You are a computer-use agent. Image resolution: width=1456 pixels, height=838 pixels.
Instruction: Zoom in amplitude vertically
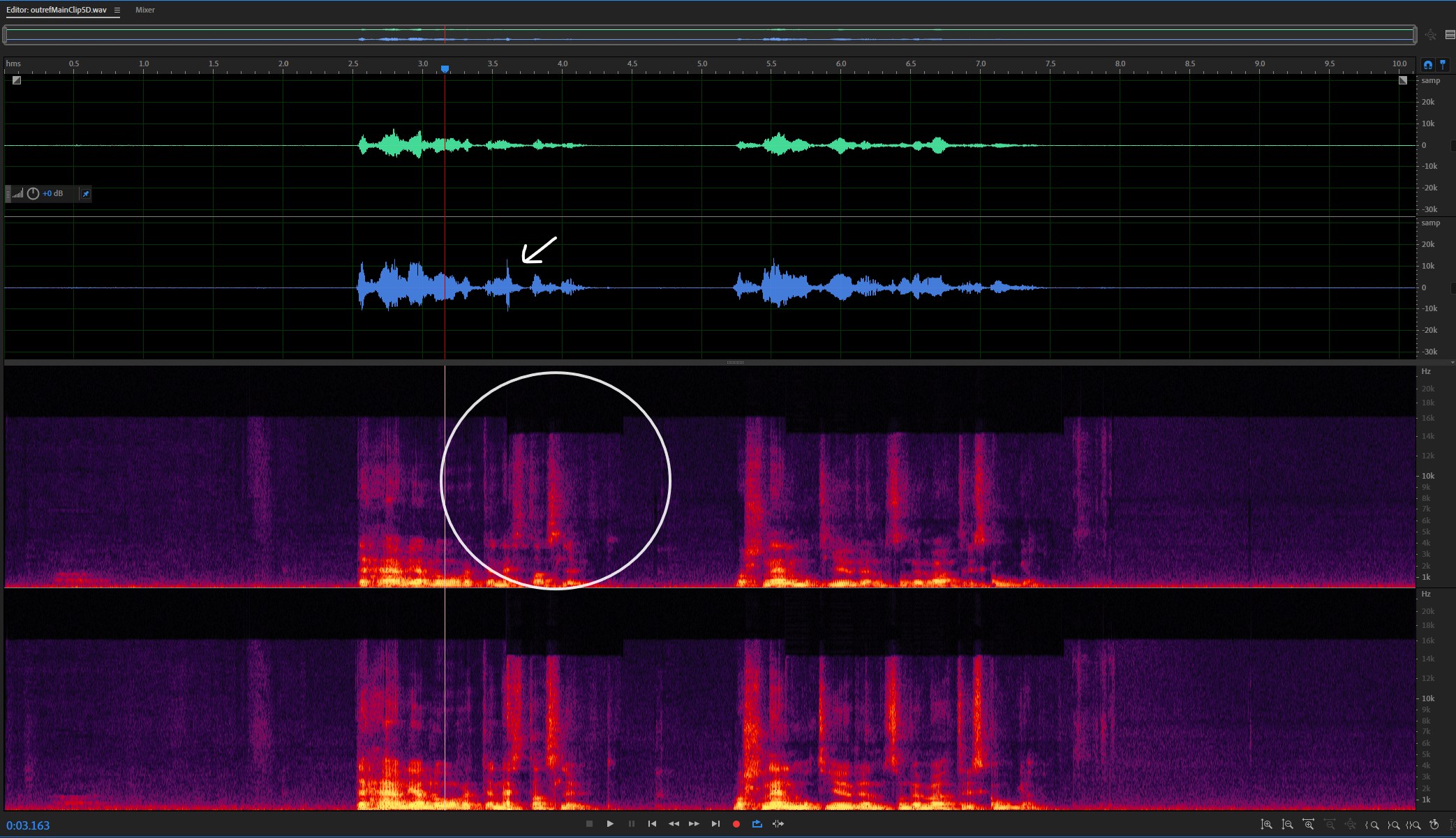[1267, 825]
